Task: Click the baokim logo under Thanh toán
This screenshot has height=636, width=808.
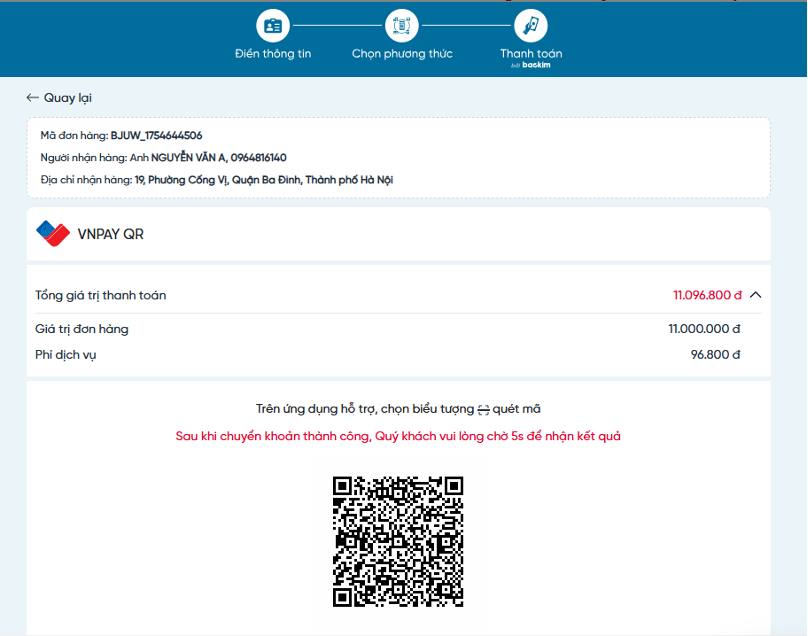Action: pos(531,65)
